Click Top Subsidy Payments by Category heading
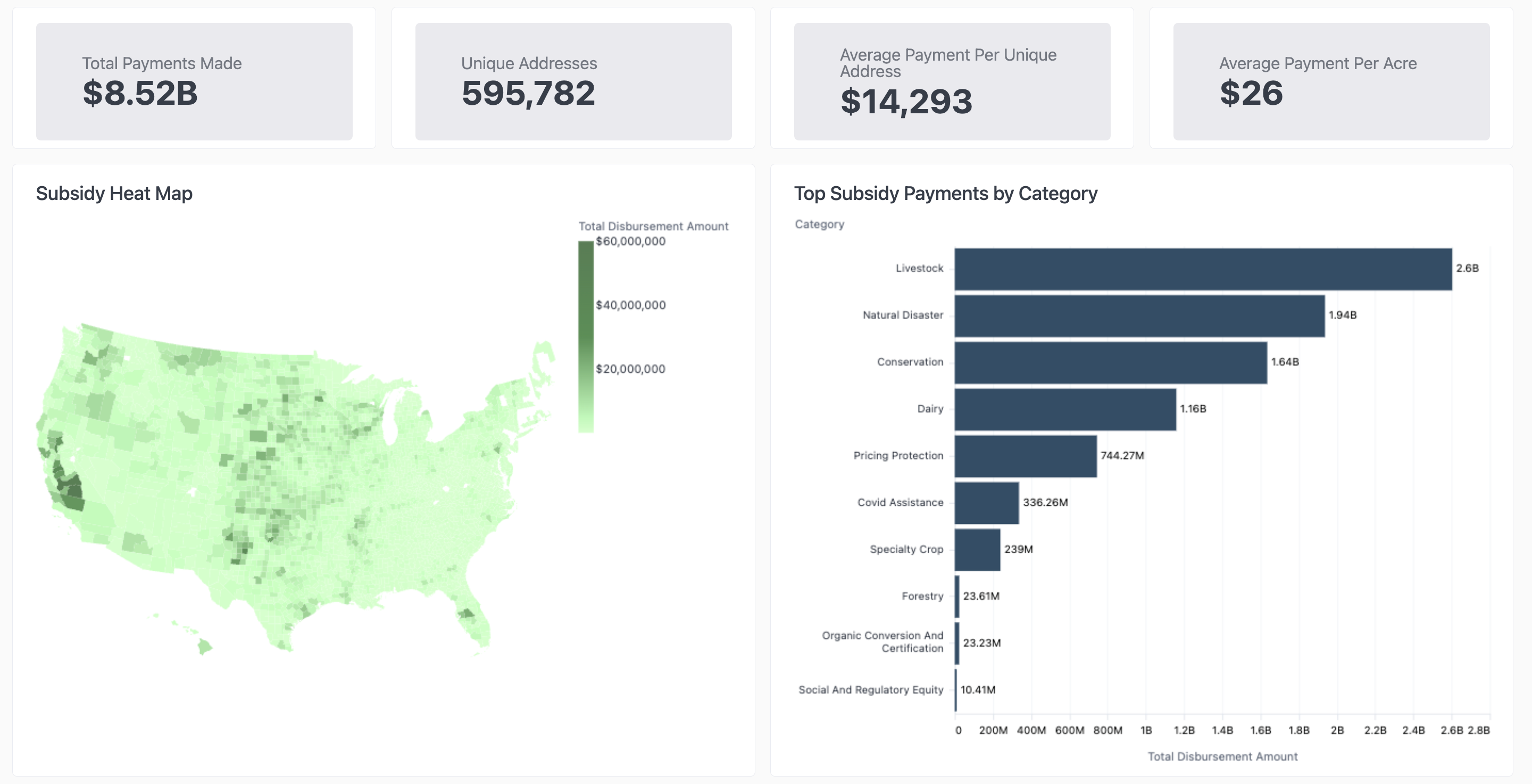 [x=946, y=193]
